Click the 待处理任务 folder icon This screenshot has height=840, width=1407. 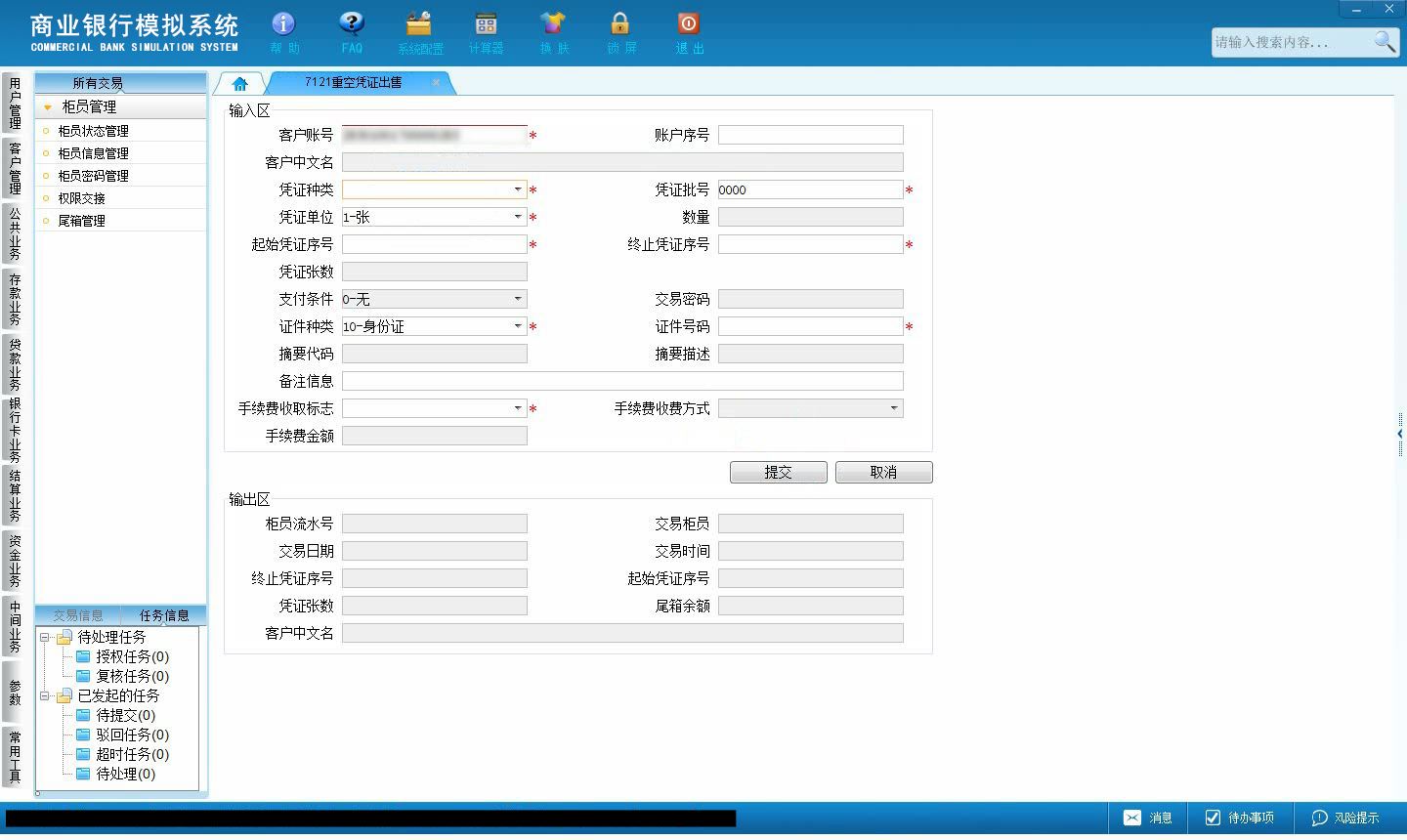pyautogui.click(x=64, y=637)
